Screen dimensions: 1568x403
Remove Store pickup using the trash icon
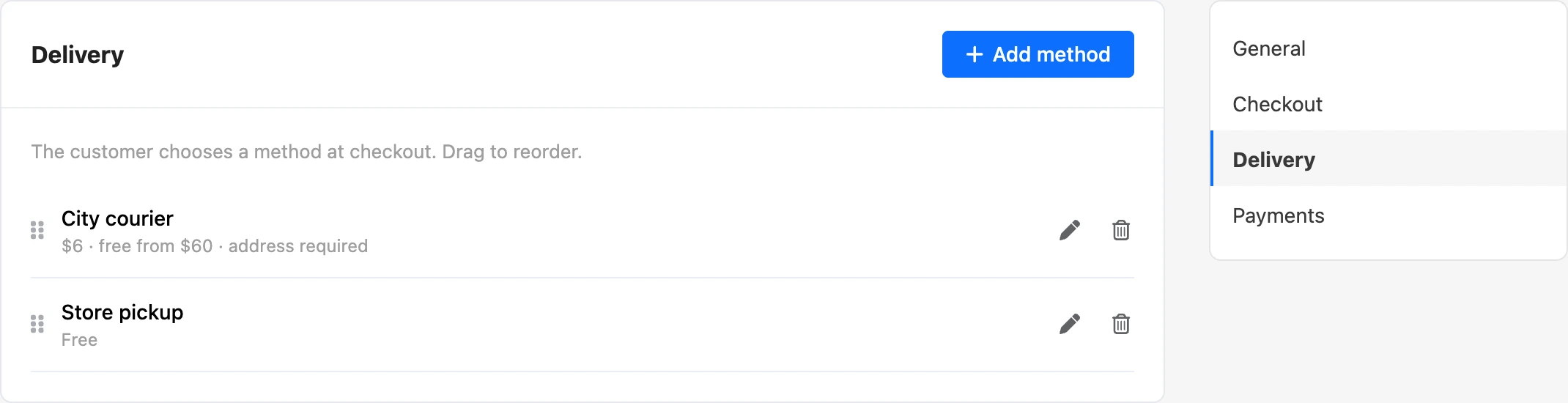(1121, 324)
